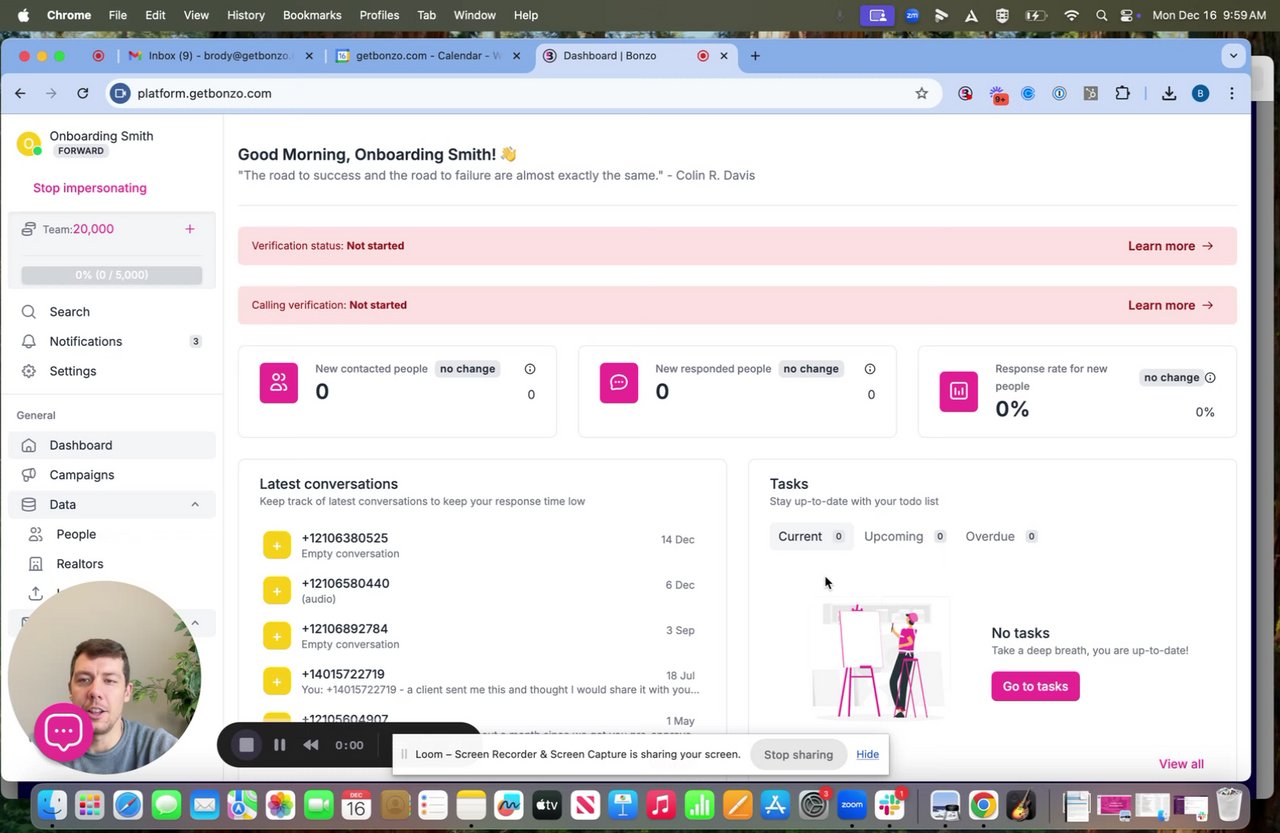Click Hide link in Loom sharing bar

point(867,754)
